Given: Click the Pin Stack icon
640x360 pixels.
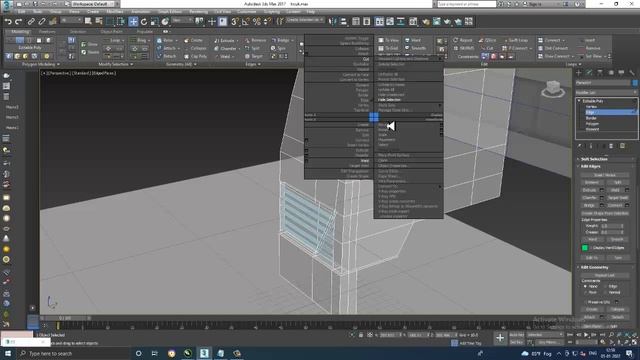Looking at the screenshot, I should (579, 146).
